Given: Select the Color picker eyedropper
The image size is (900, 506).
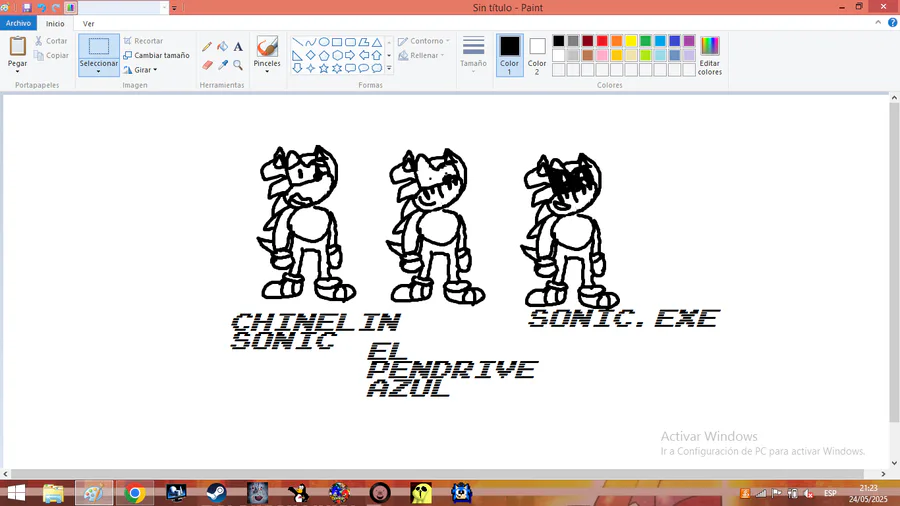Looking at the screenshot, I should tap(223, 65).
